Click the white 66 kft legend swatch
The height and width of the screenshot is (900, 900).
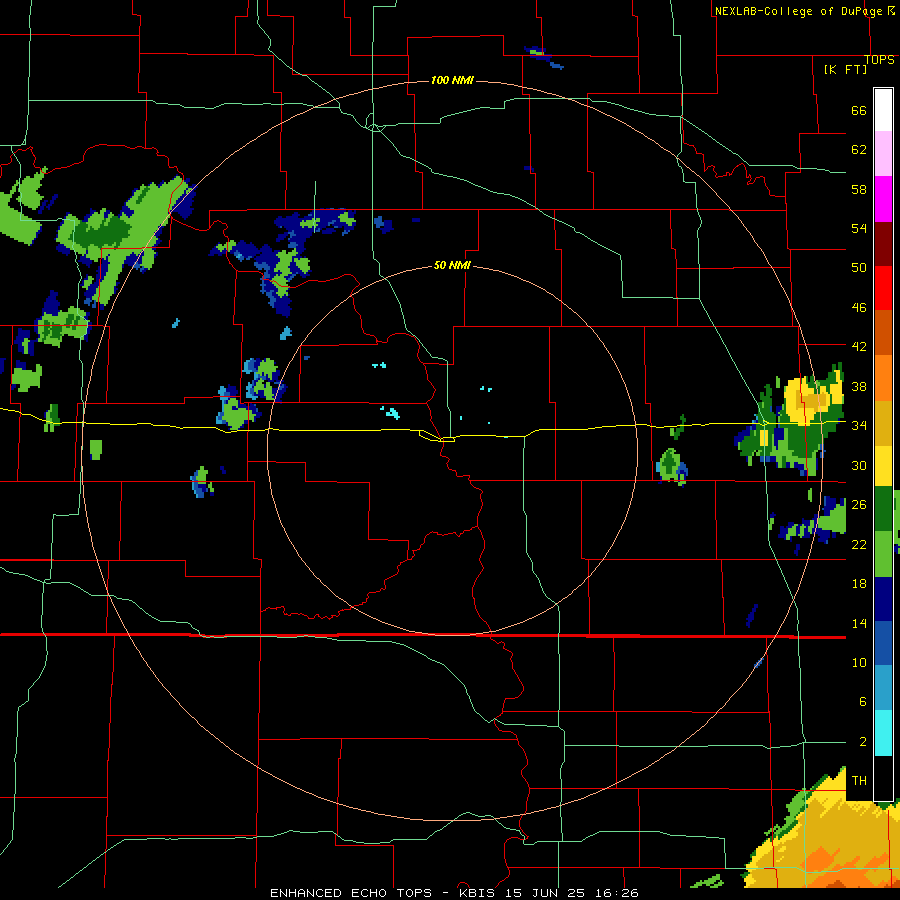(883, 110)
